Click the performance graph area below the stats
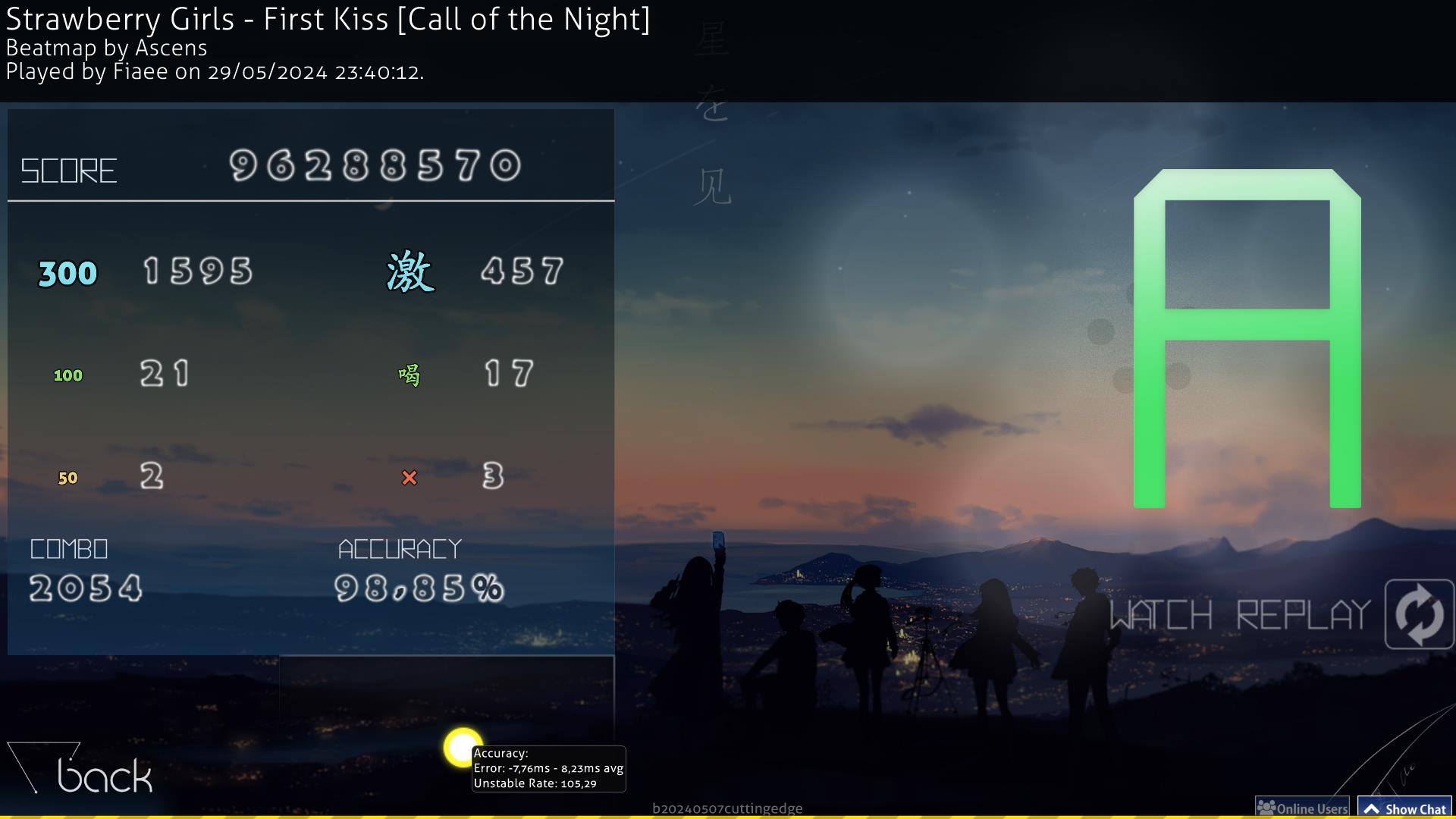1456x819 pixels. [x=447, y=698]
